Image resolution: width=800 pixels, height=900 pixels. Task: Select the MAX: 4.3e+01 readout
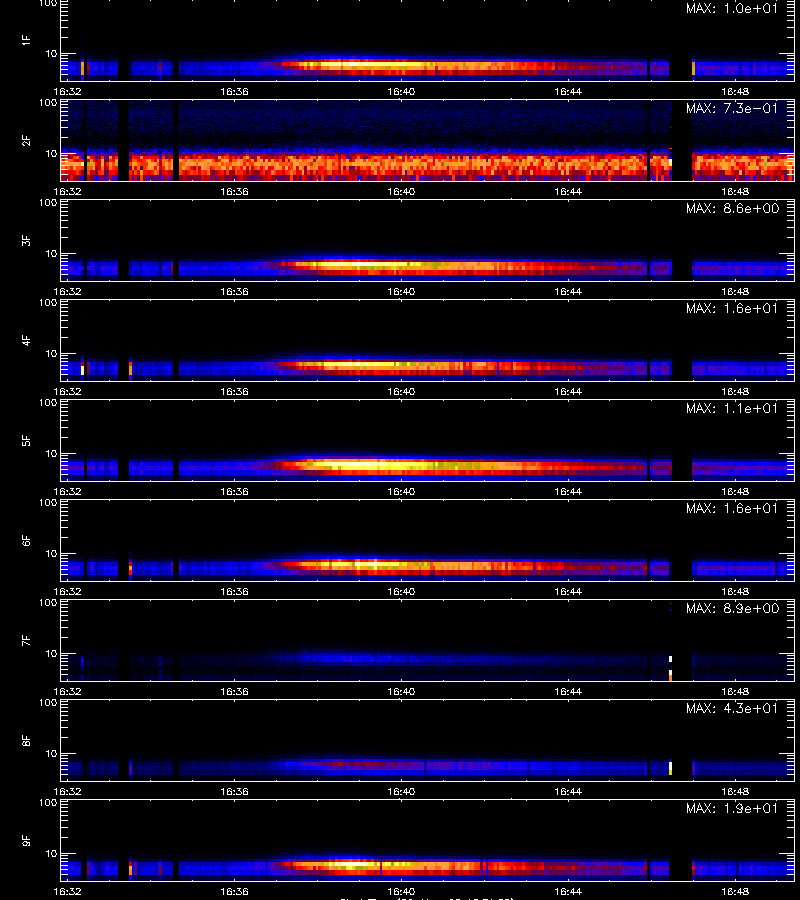pos(732,709)
